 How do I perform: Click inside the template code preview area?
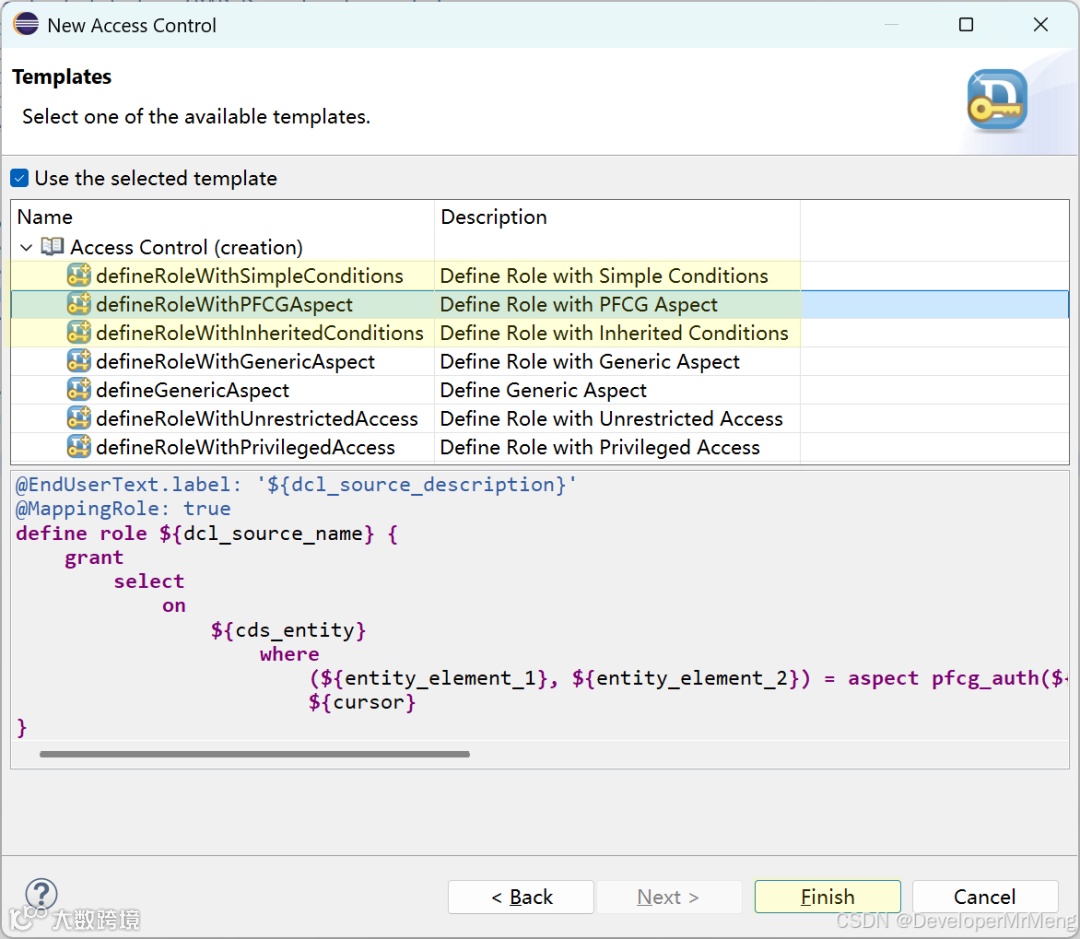pyautogui.click(x=600, y=600)
